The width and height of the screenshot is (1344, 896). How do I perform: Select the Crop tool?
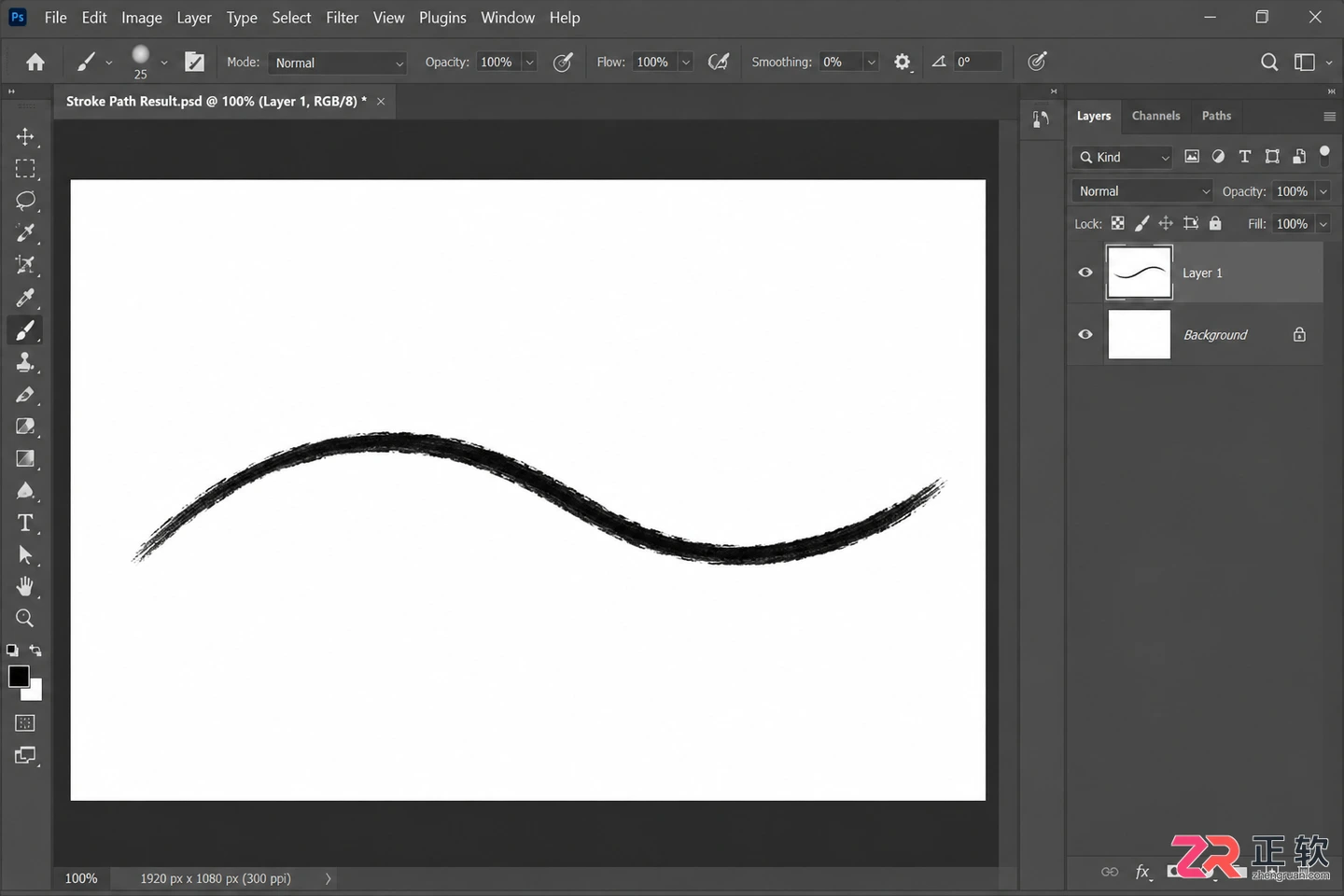(x=25, y=265)
